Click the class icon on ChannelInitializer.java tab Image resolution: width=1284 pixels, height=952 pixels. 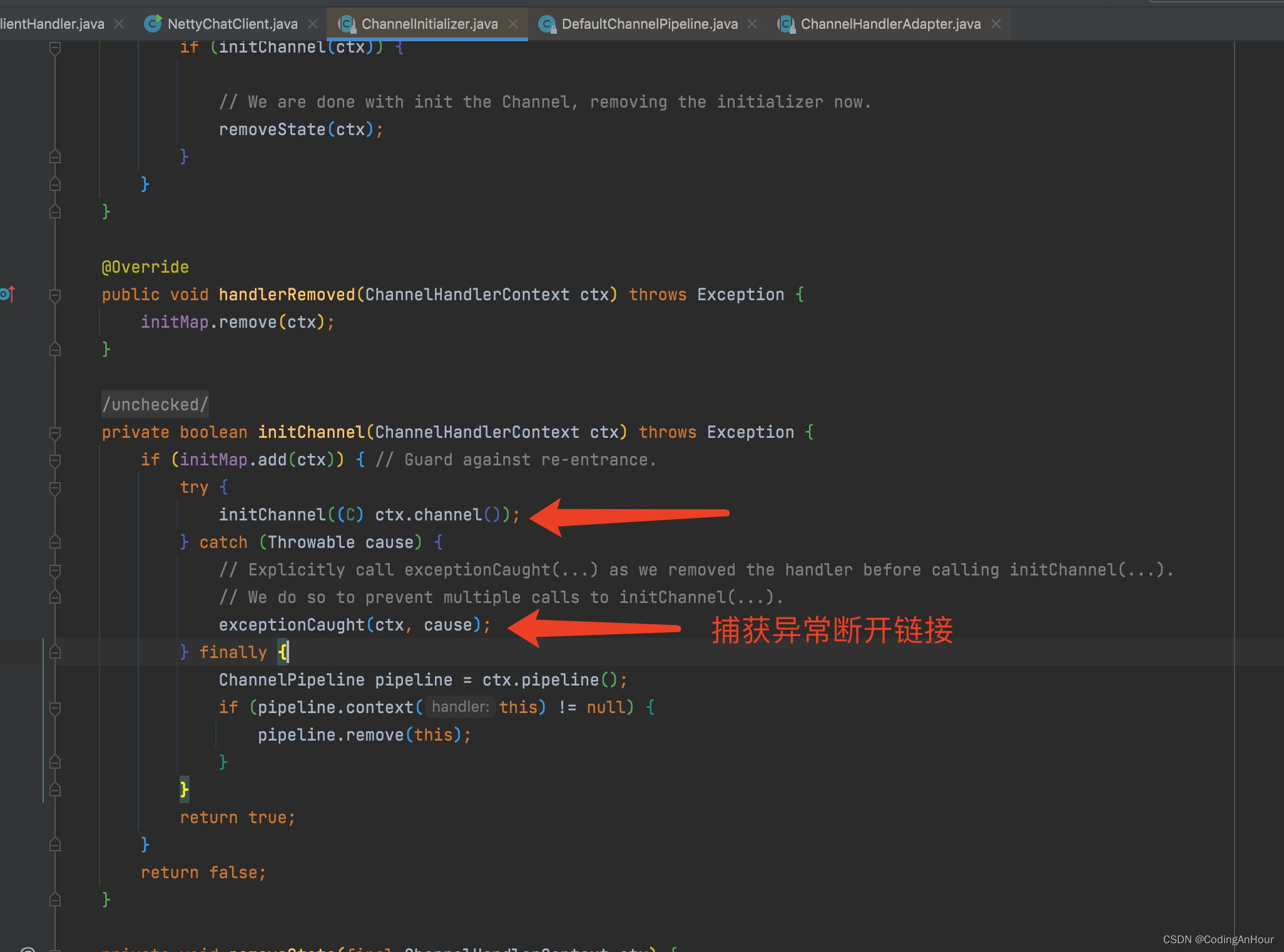347,23
